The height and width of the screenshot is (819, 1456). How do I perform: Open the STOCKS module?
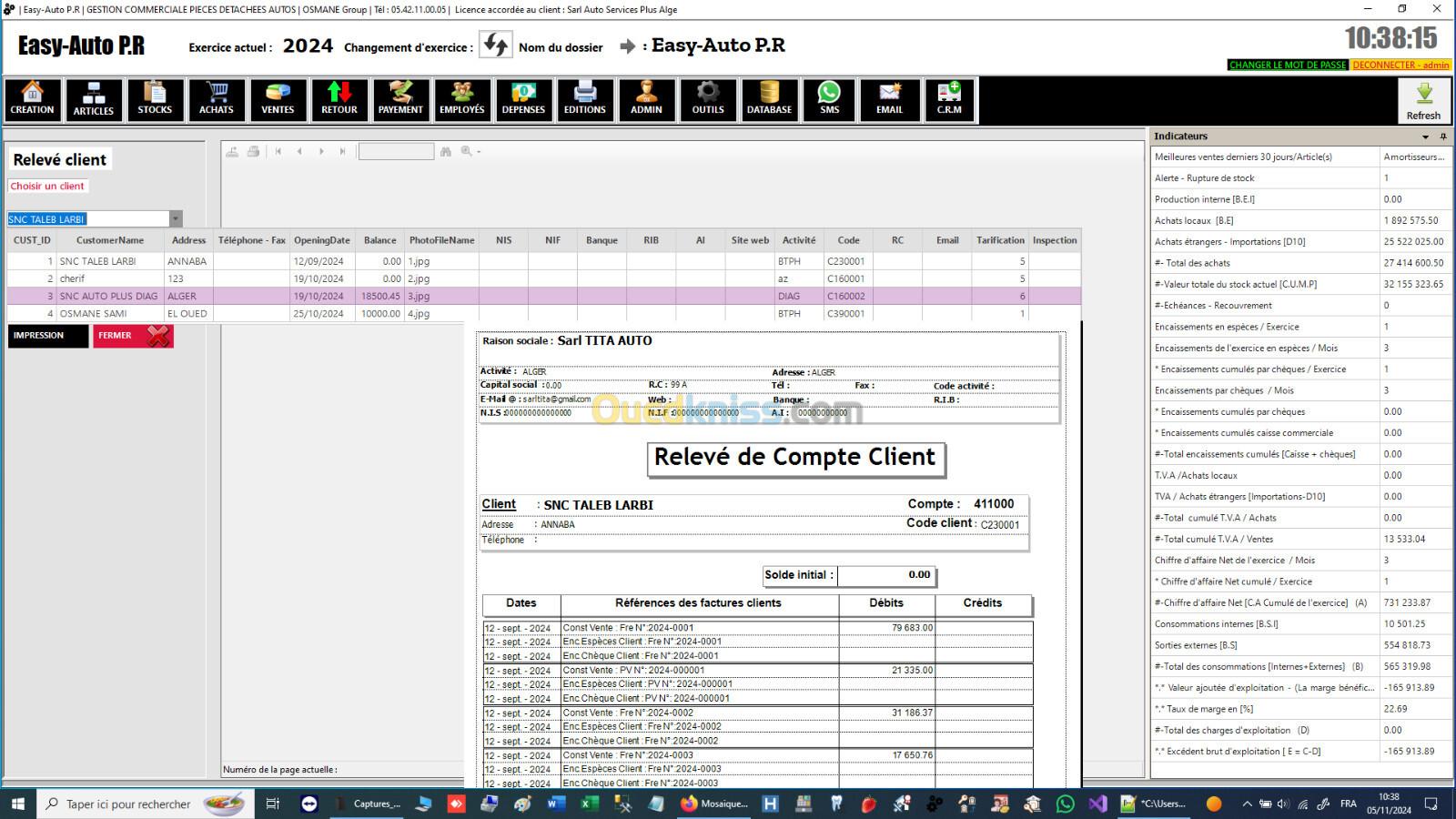click(x=155, y=99)
